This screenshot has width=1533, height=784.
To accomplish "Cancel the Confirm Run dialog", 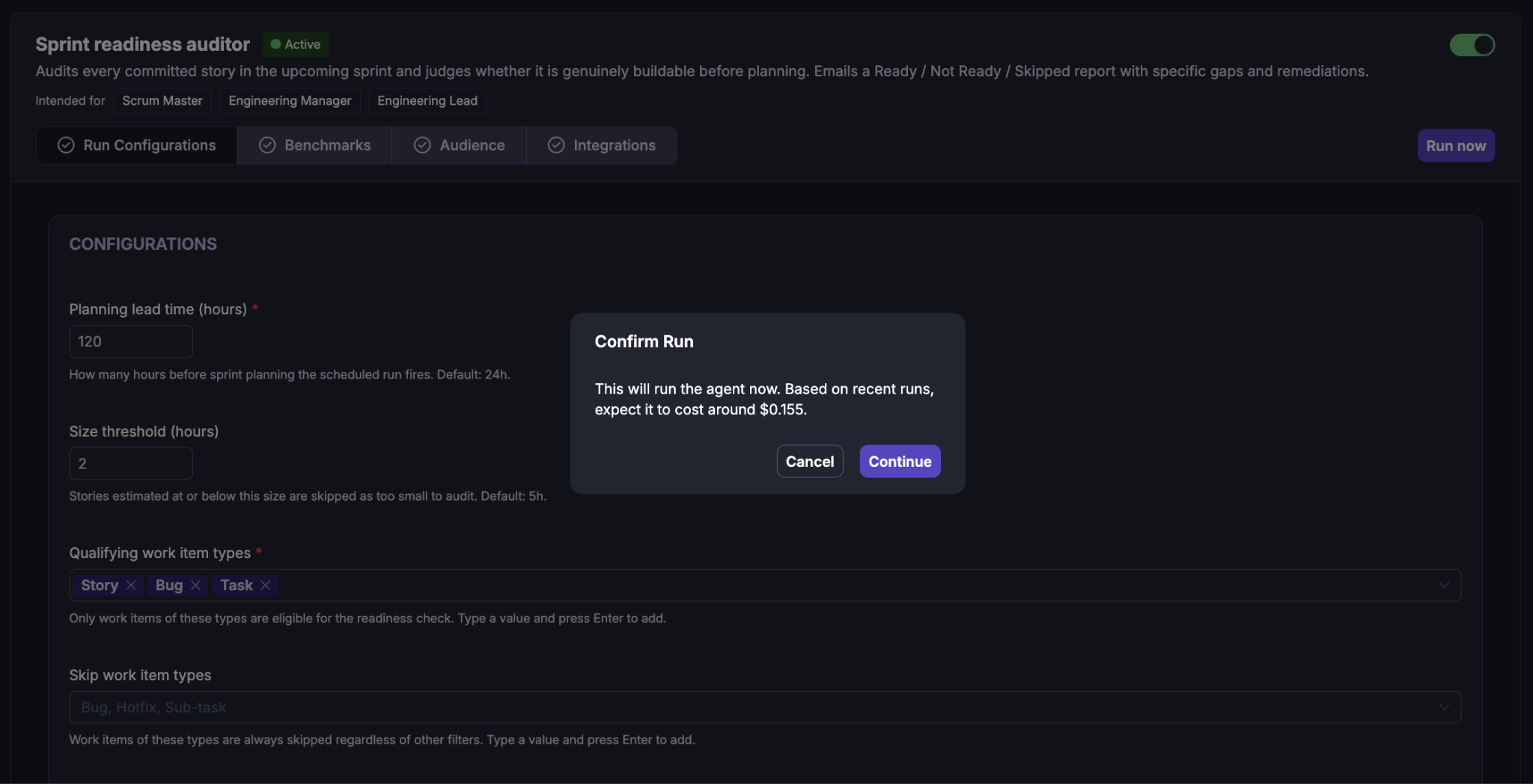I will pos(810,462).
